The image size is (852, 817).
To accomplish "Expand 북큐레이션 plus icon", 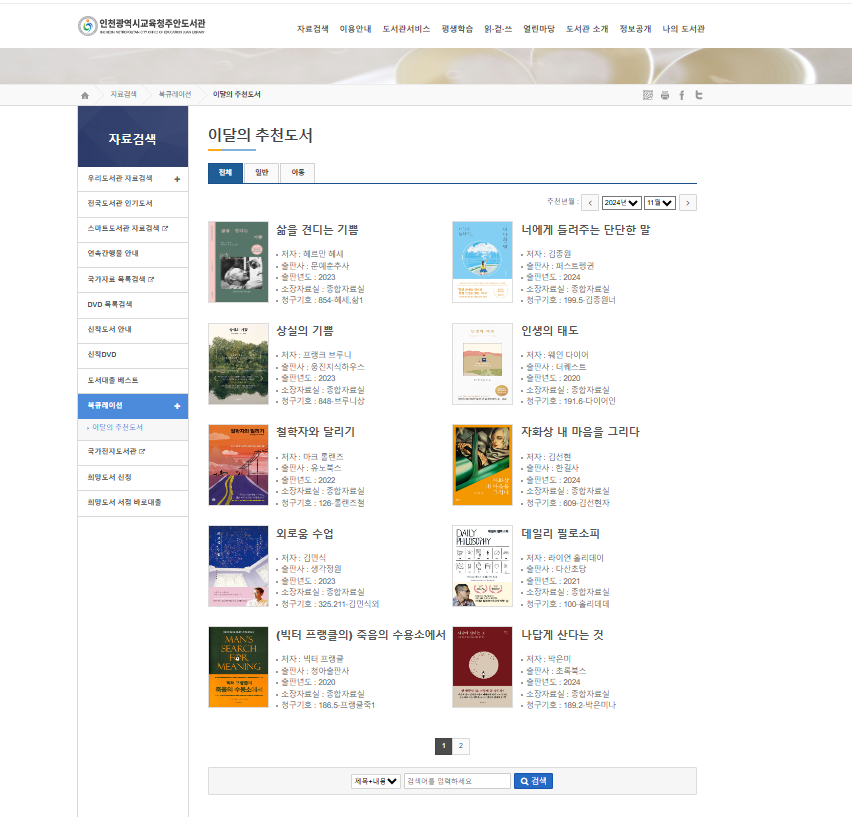I will (177, 406).
